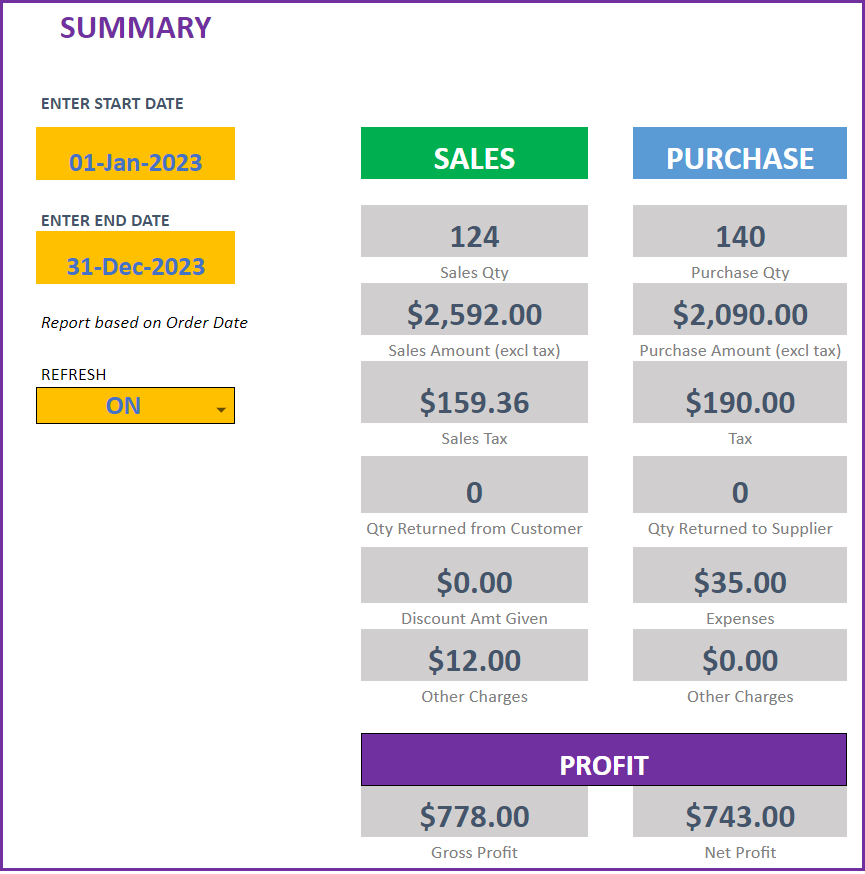The width and height of the screenshot is (865, 874).
Task: Select sales Other Charges cell $12.00
Action: coord(474,656)
